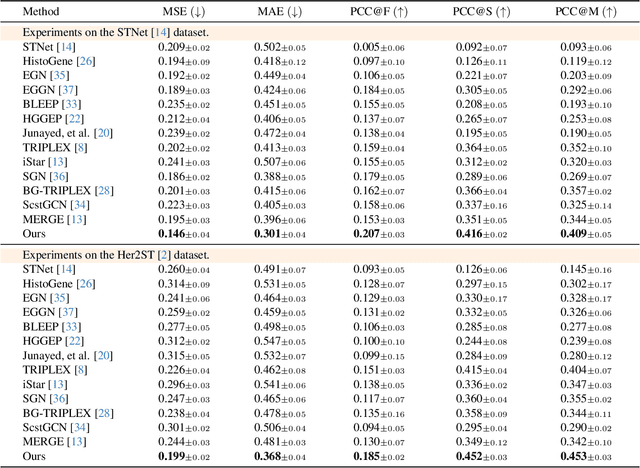
Task: Click the HistoGene MAE cell '0.418±0.12'
Action: (x=280, y=61)
